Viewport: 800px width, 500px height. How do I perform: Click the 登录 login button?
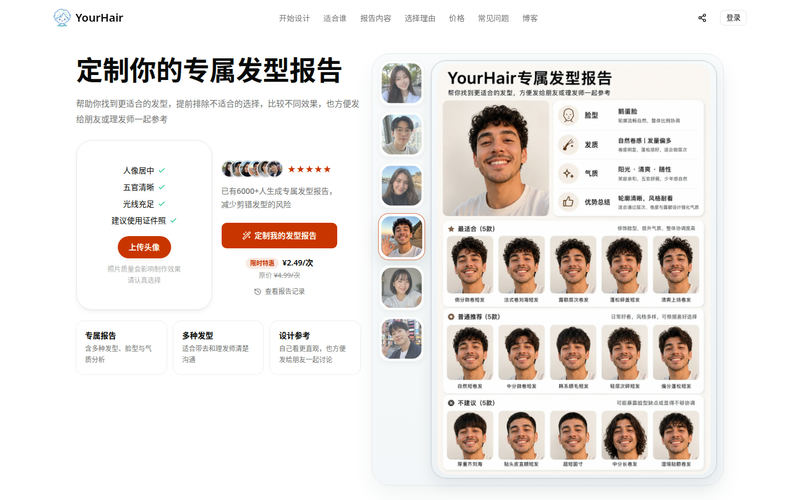point(733,18)
